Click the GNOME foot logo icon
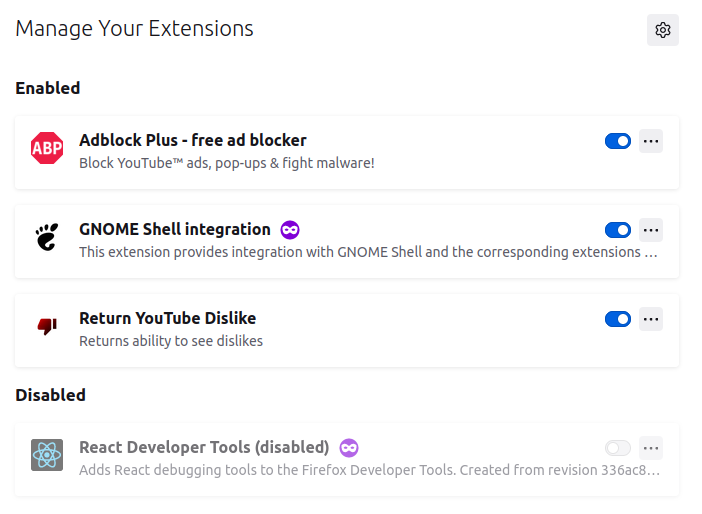702x514 pixels. point(47,238)
